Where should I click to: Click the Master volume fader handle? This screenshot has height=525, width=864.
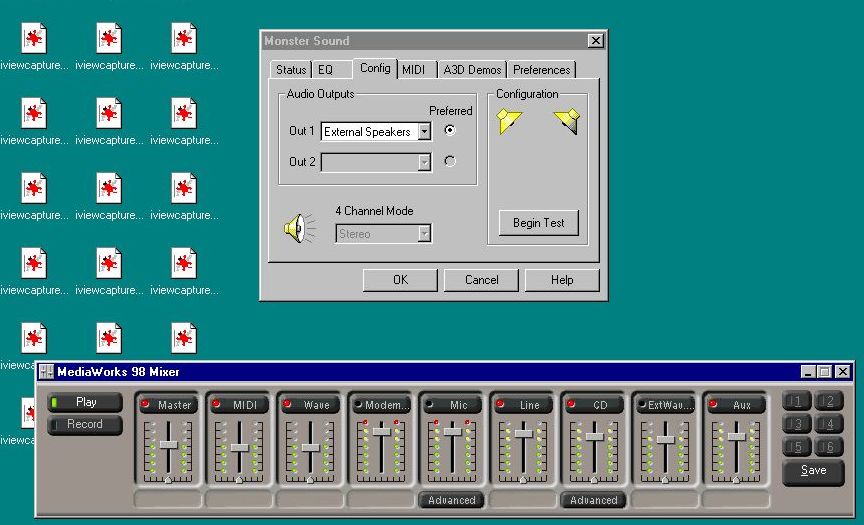pos(169,445)
